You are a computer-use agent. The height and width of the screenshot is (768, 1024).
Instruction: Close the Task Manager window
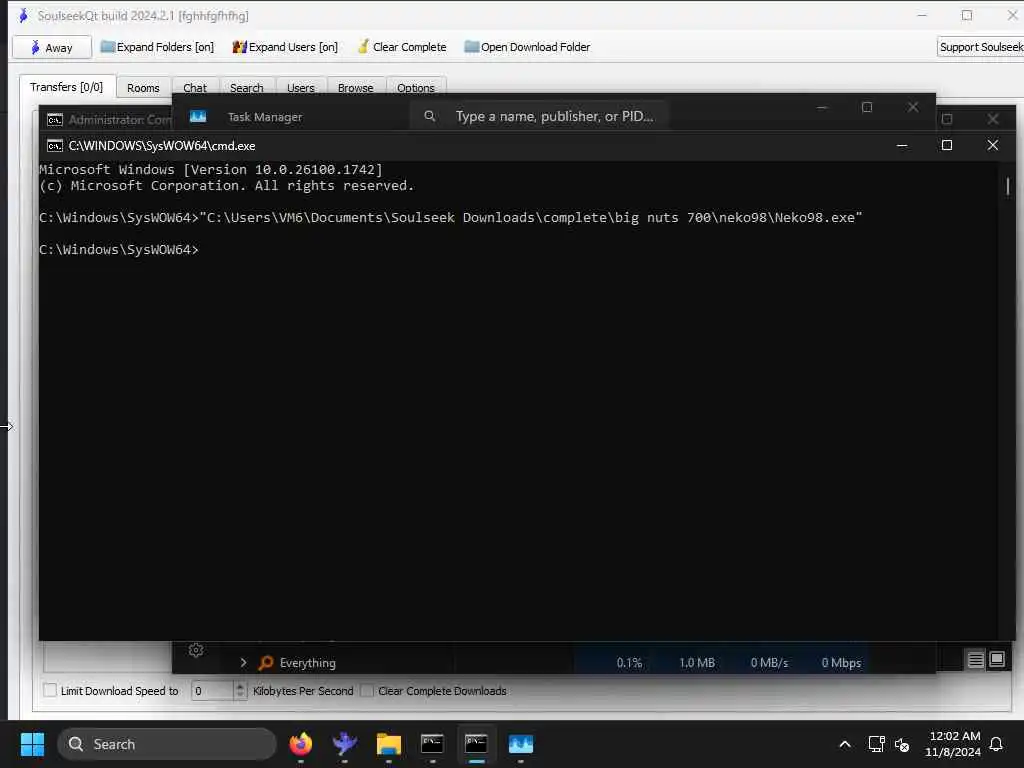(913, 107)
